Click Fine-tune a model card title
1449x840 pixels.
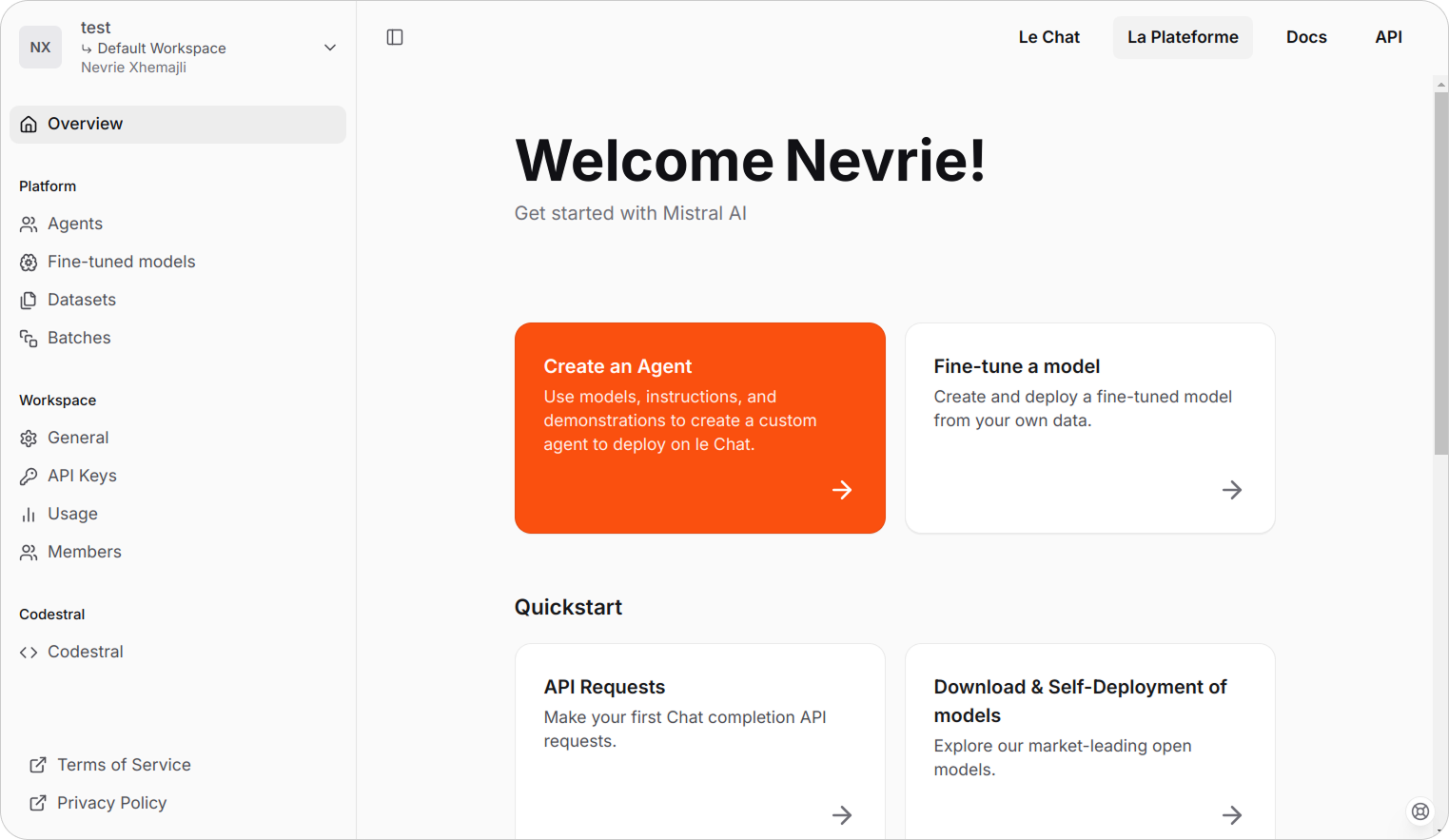(x=1016, y=366)
